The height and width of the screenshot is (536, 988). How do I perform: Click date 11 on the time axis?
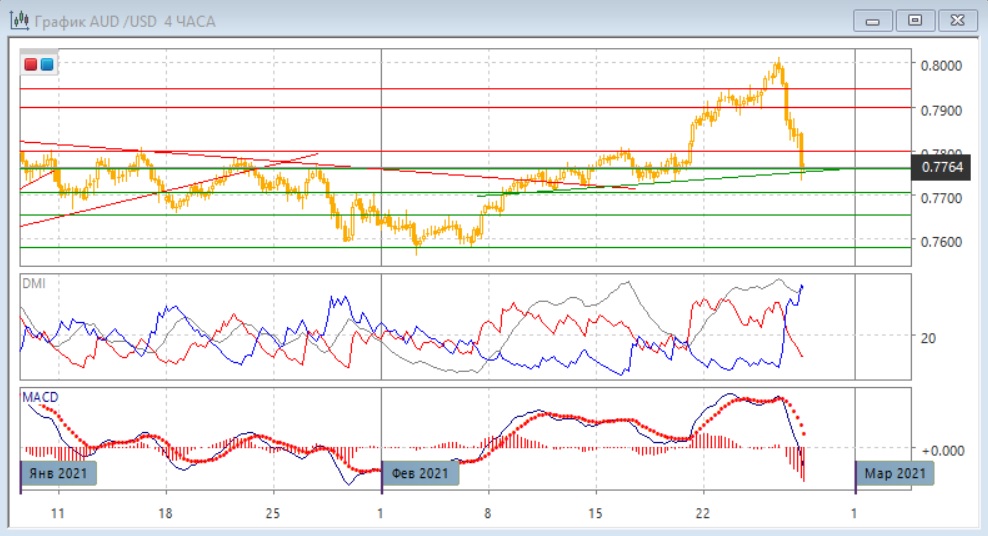pos(58,513)
